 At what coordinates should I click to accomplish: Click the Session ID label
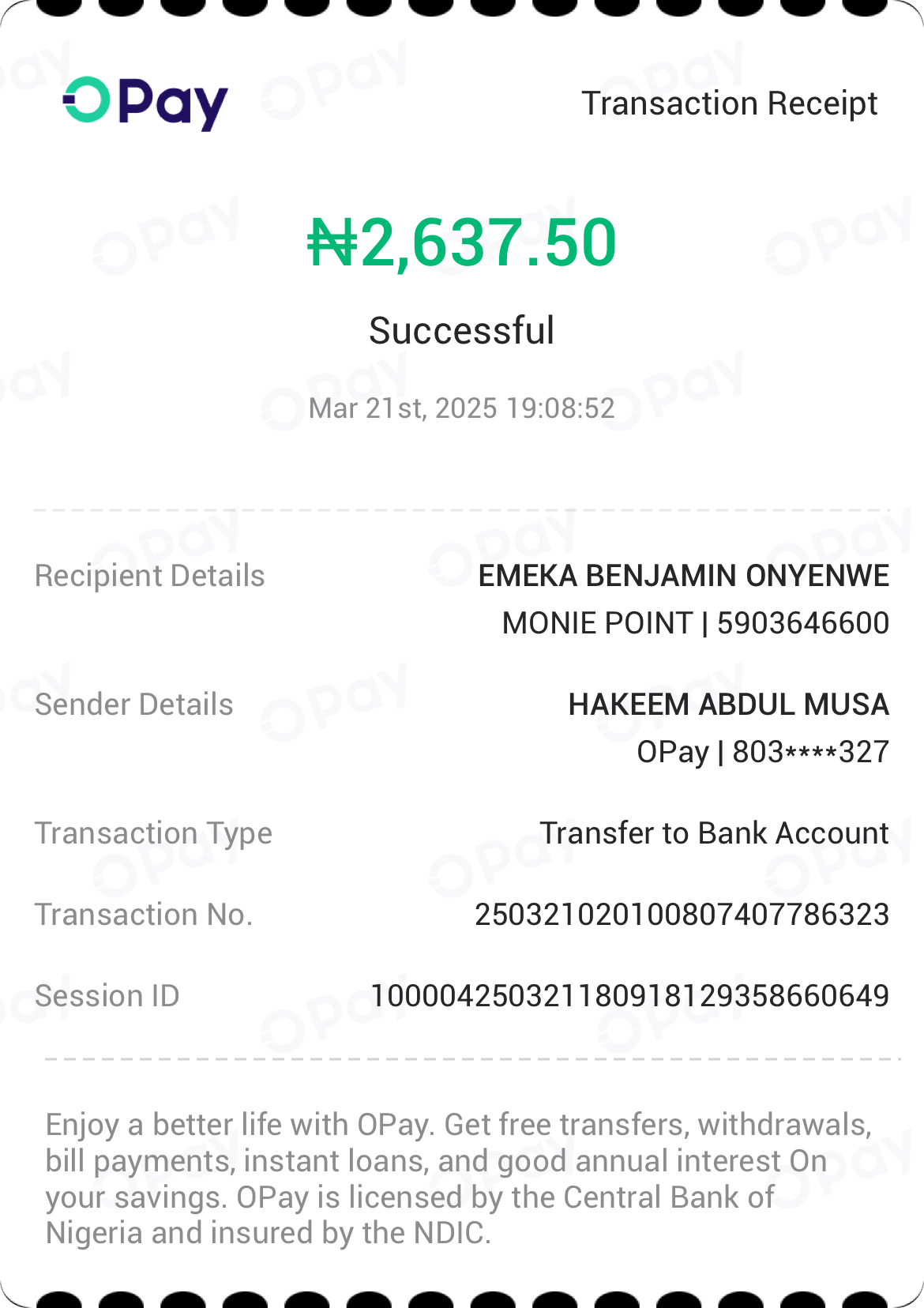point(107,996)
